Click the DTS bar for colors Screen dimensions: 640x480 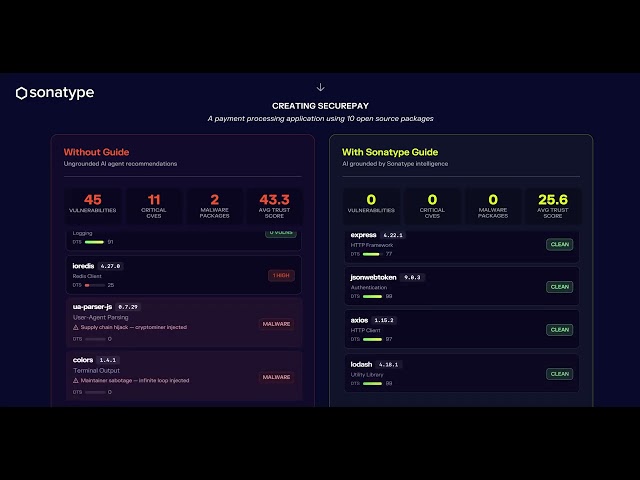(x=95, y=392)
